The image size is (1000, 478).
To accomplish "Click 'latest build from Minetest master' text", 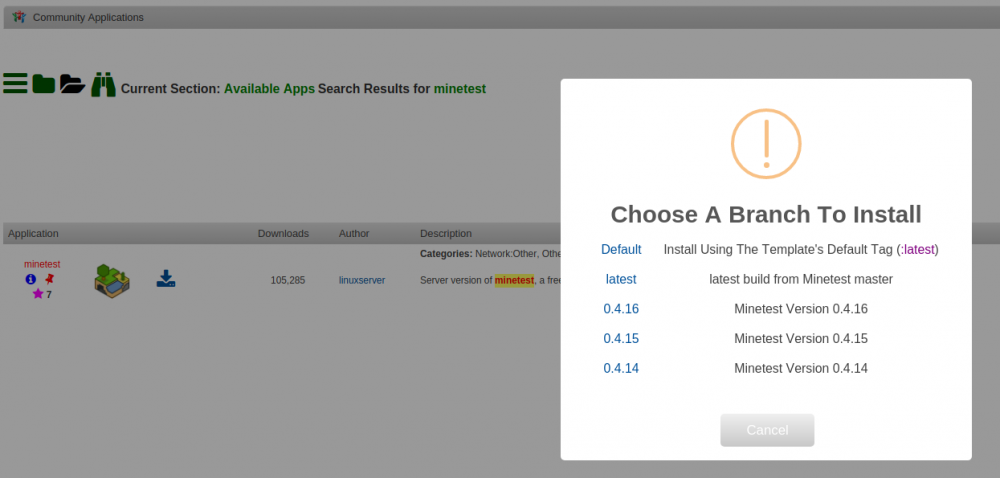I will [x=801, y=279].
